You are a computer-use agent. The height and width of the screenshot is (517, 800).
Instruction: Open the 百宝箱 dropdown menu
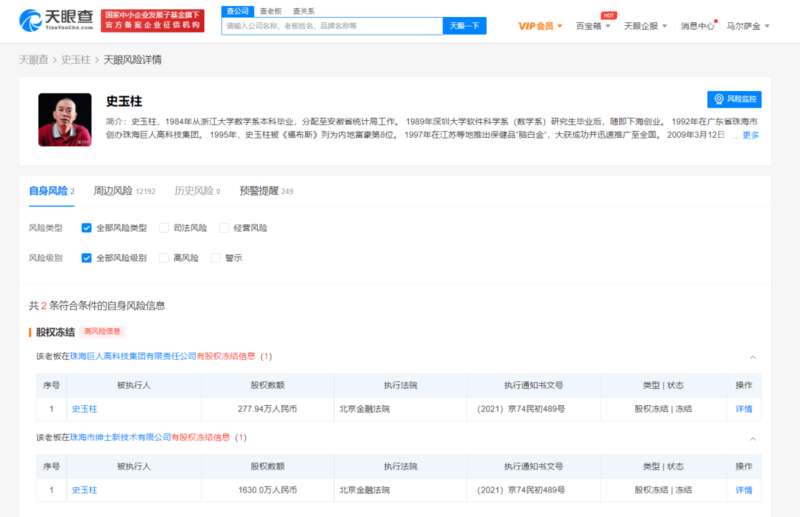pos(593,26)
